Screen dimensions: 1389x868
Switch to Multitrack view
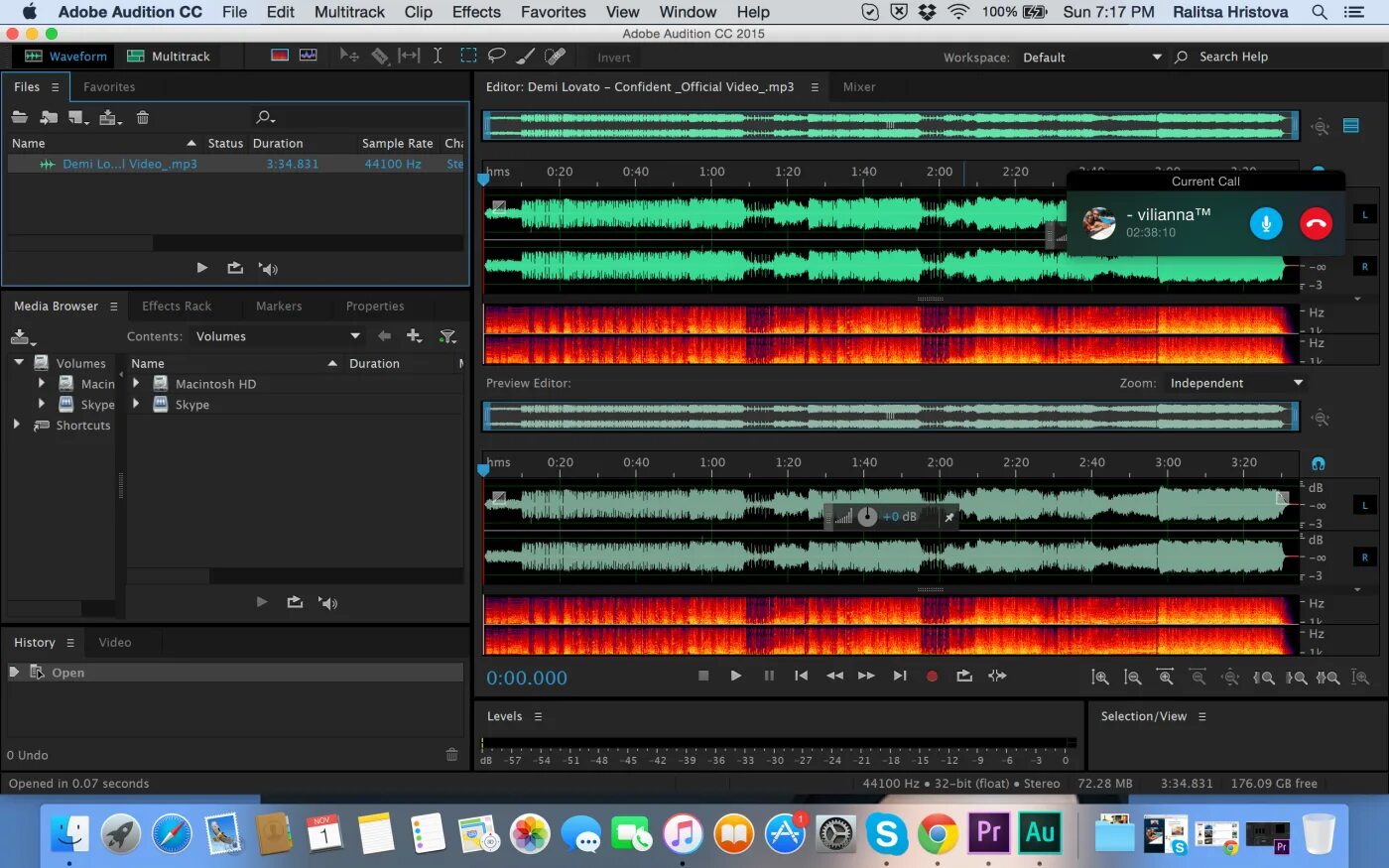pyautogui.click(x=169, y=56)
